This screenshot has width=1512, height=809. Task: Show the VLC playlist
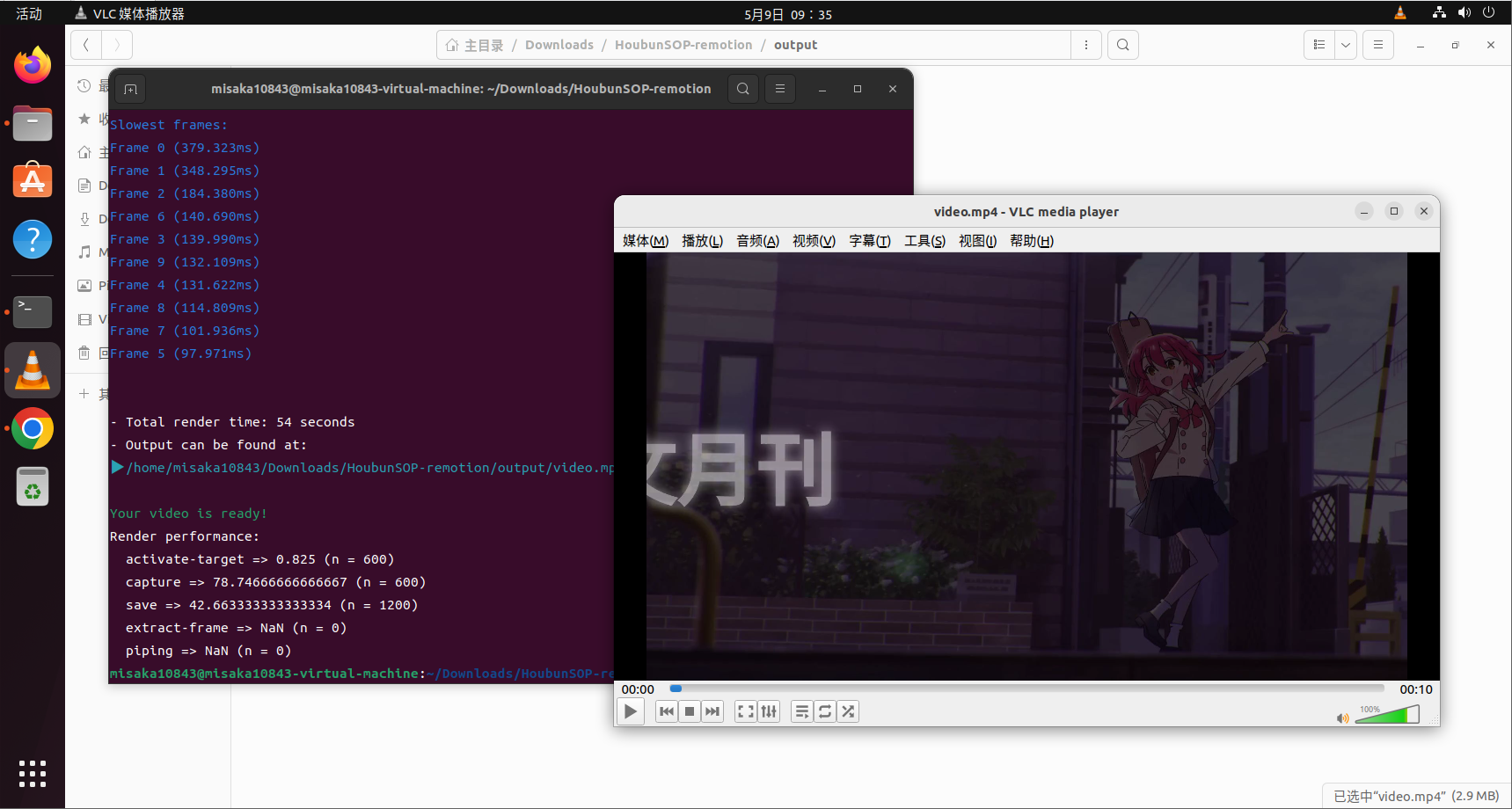point(802,711)
